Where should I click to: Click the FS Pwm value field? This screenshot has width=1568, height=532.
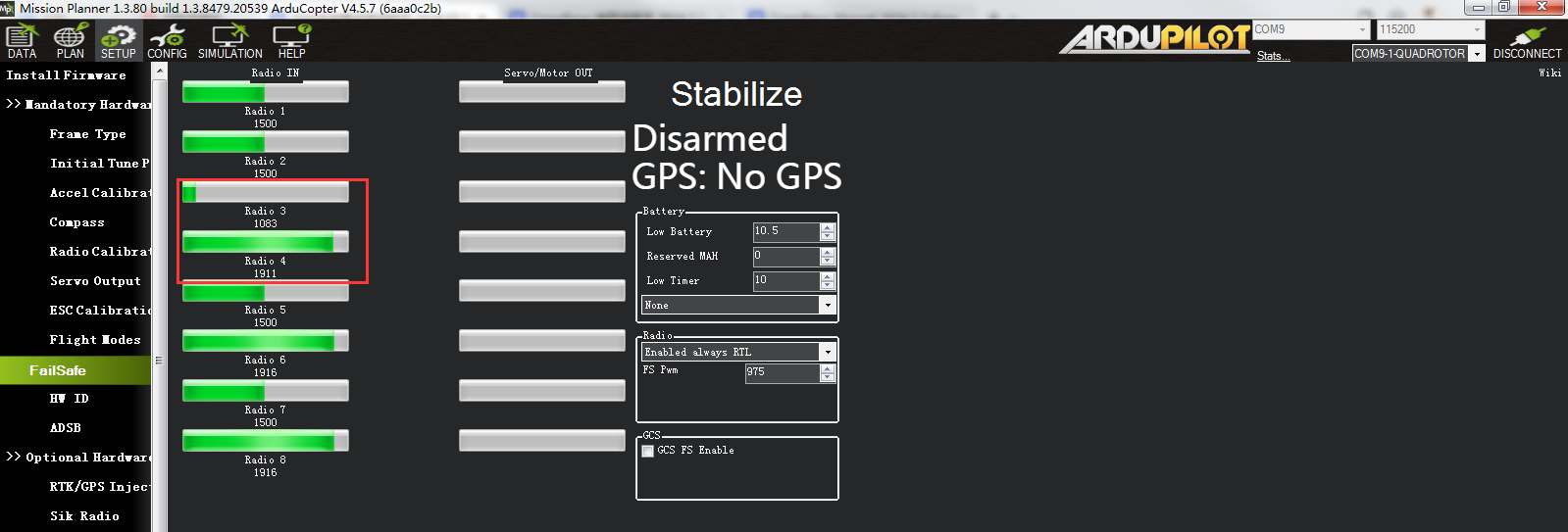(x=782, y=372)
